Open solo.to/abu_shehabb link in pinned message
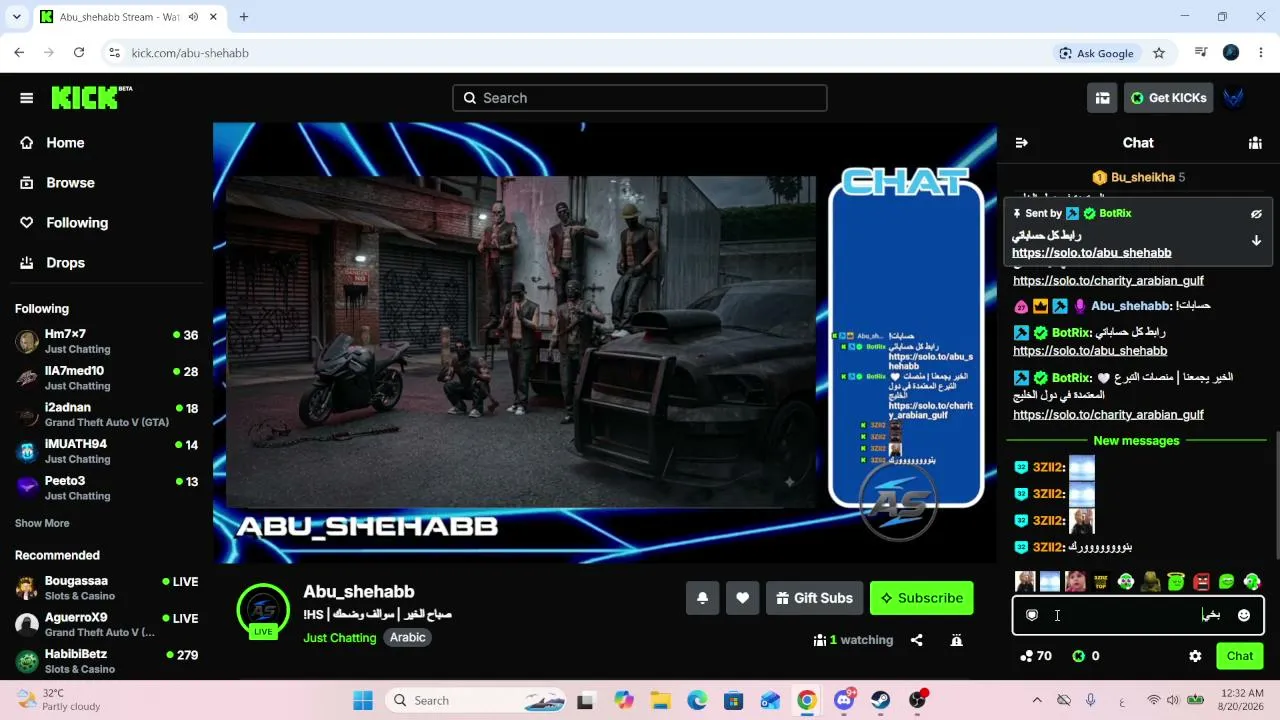 (x=1092, y=253)
